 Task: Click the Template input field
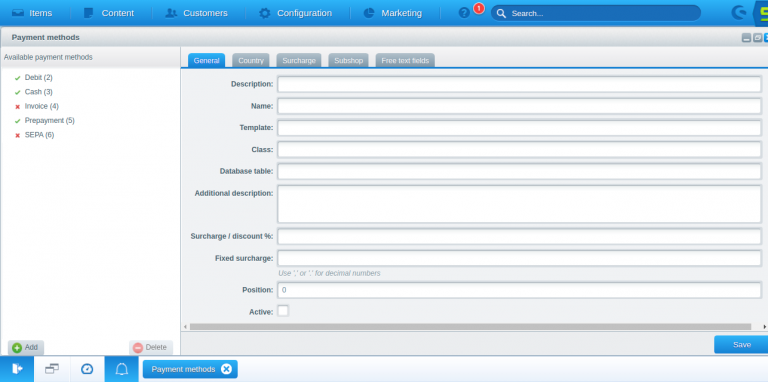click(x=519, y=128)
